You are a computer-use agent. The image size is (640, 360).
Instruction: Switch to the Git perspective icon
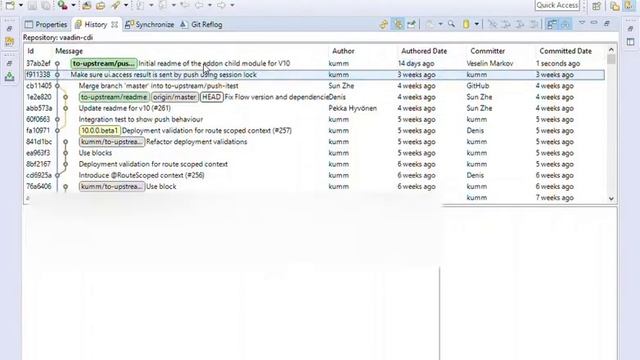point(629,6)
